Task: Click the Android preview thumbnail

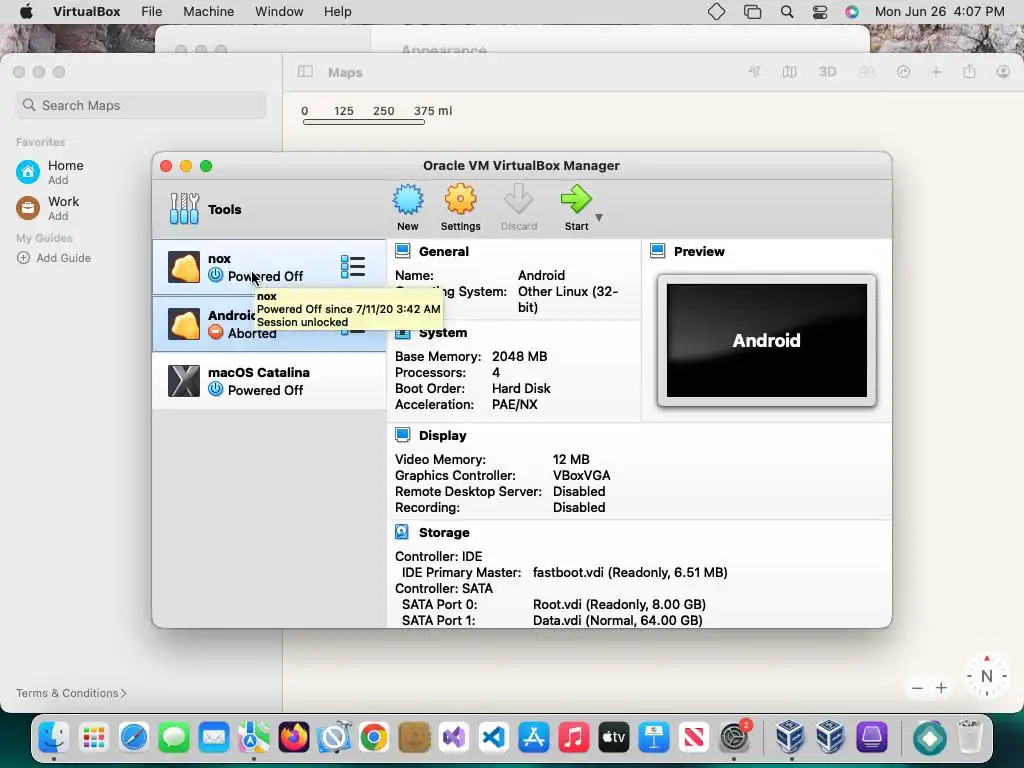Action: [x=767, y=340]
